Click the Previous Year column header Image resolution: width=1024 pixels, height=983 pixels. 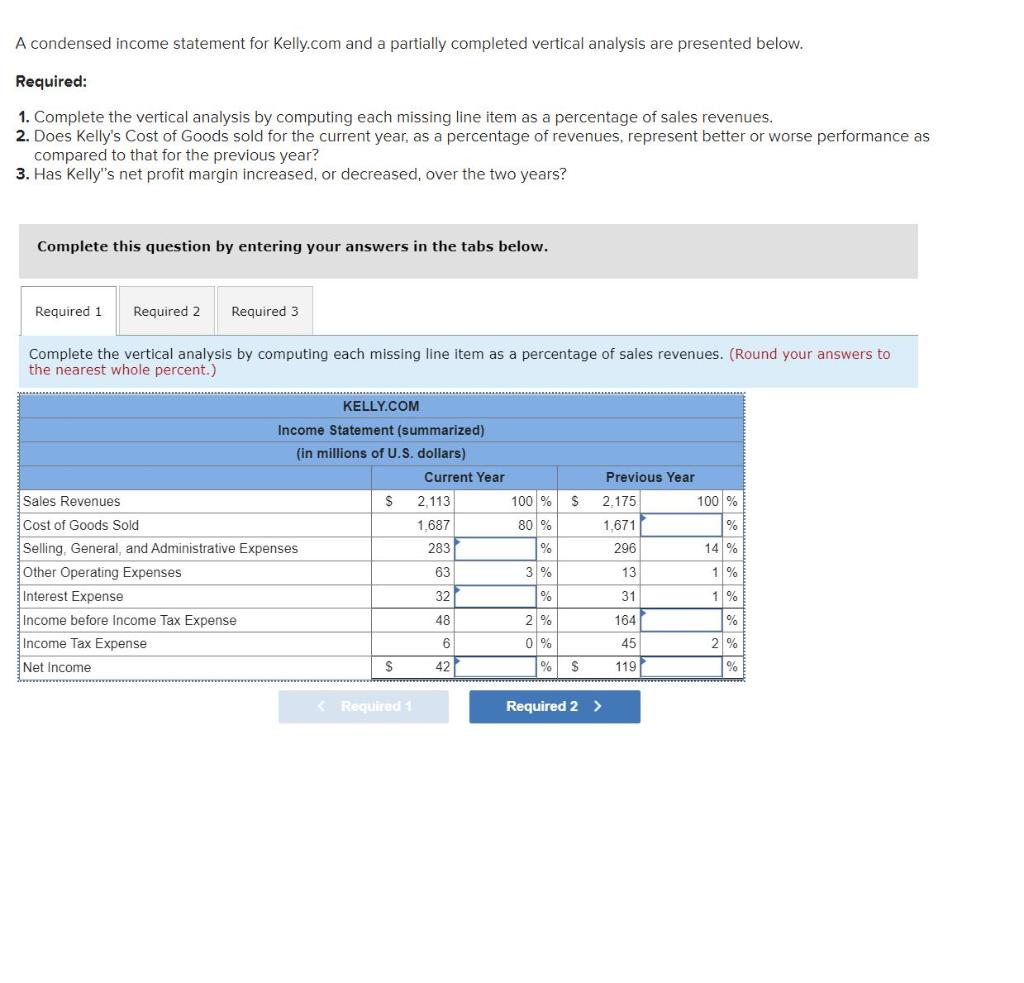(650, 477)
